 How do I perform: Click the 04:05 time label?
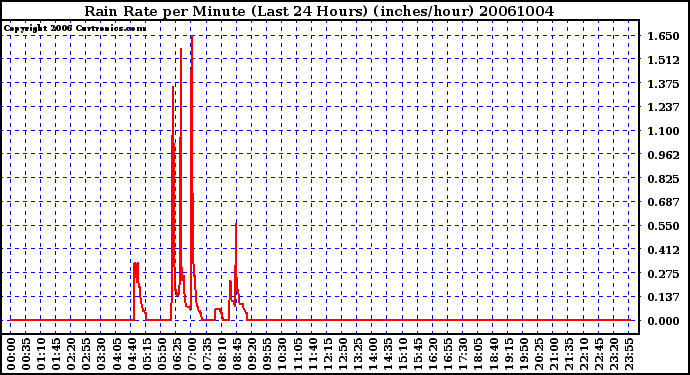click(116, 354)
